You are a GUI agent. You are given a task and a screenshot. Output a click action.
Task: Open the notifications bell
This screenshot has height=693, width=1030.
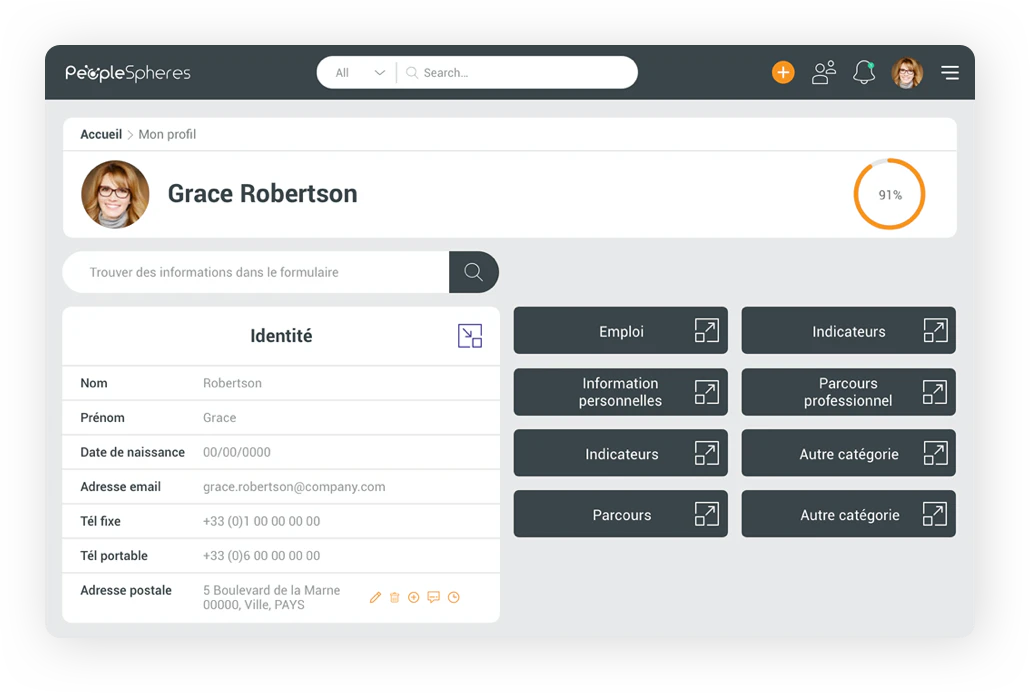(x=864, y=72)
